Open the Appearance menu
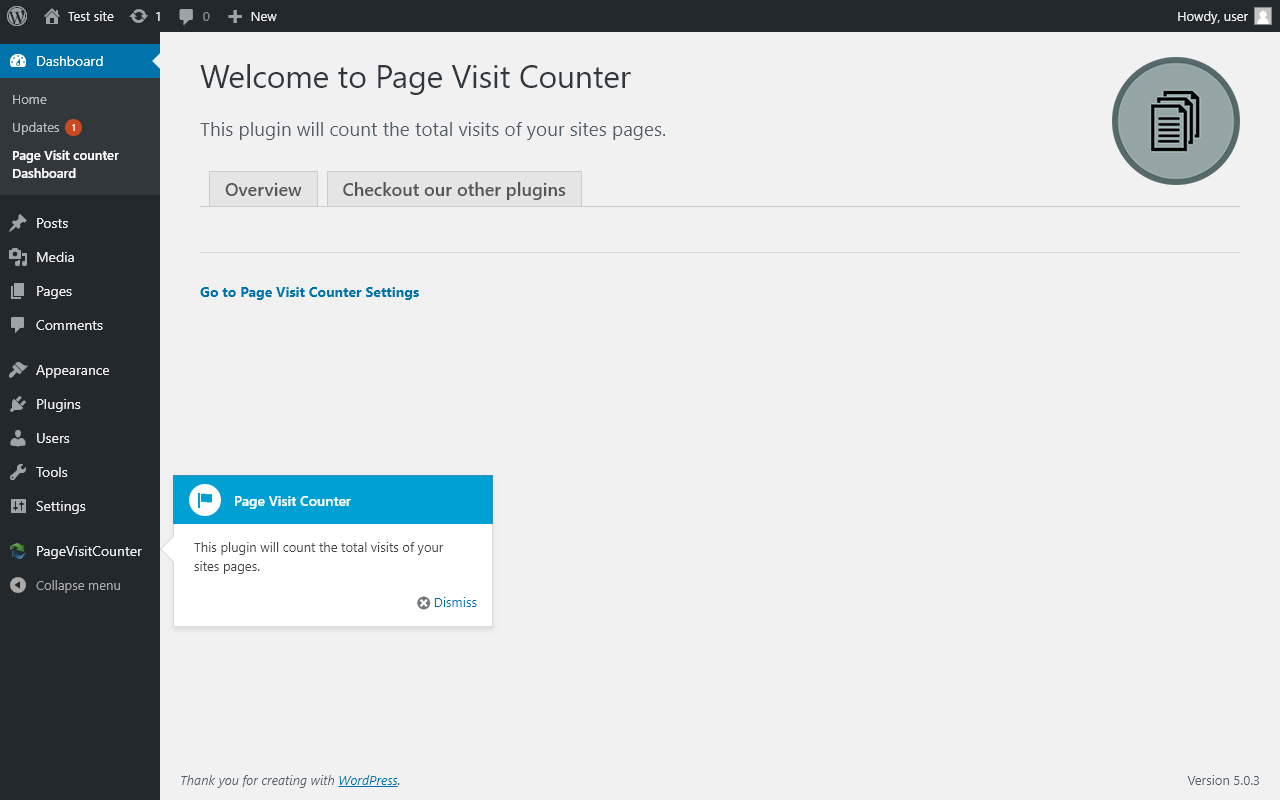This screenshot has height=800, width=1280. click(x=80, y=370)
